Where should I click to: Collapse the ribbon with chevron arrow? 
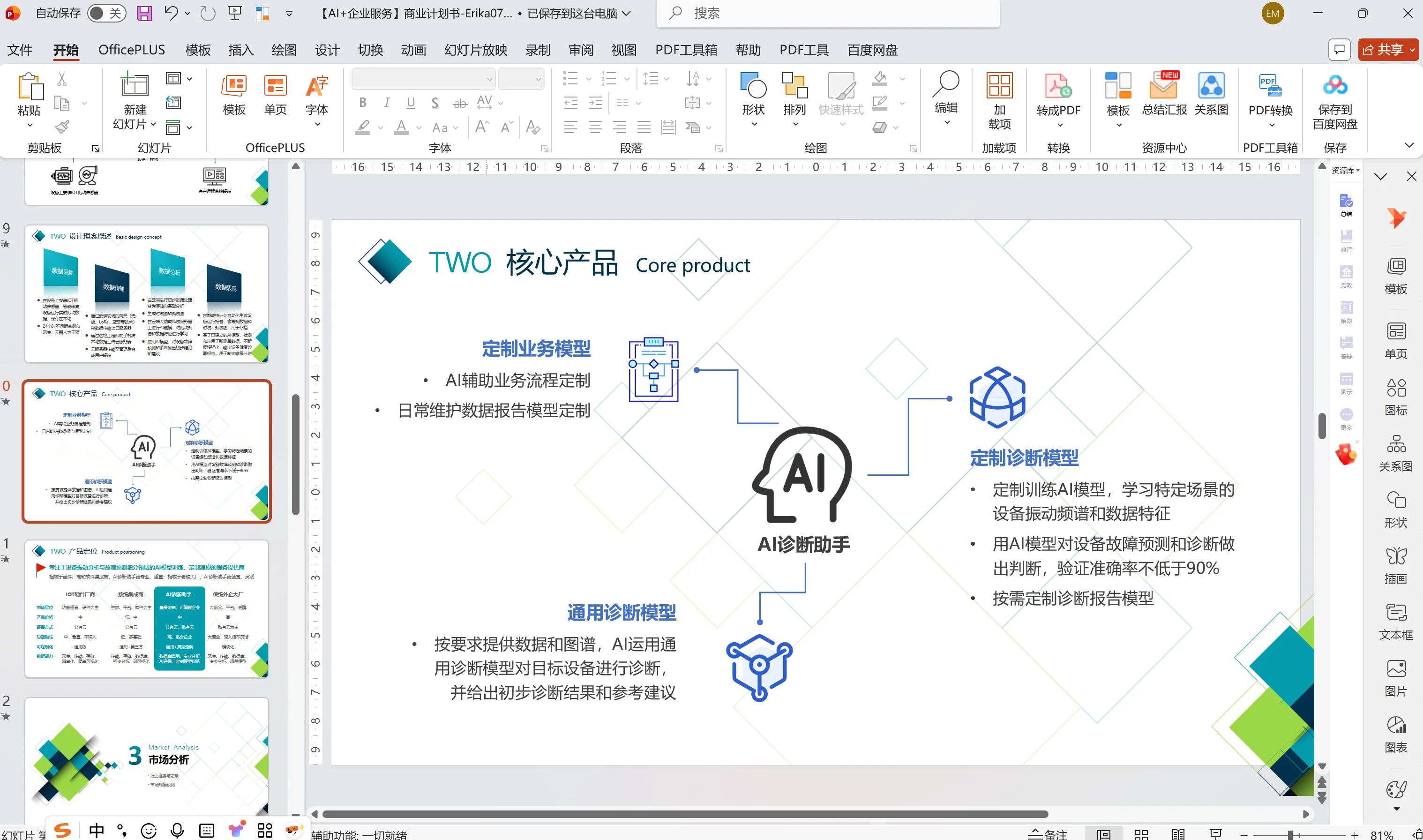tap(1409, 145)
